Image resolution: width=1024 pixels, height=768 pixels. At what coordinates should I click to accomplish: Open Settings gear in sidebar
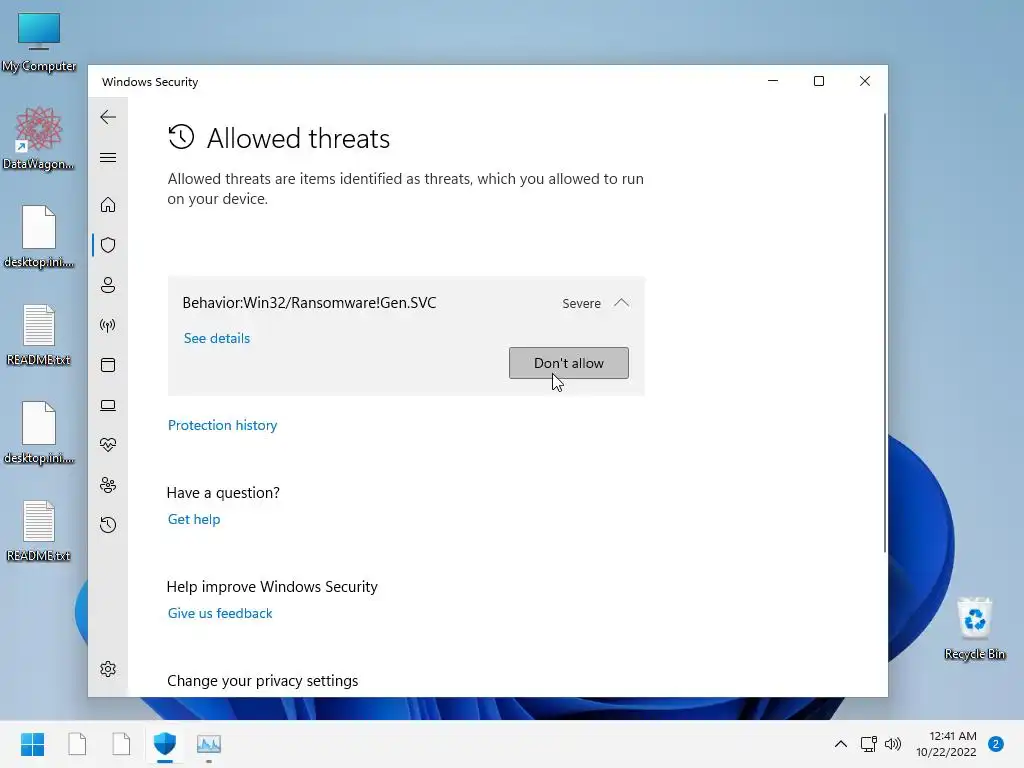[x=108, y=669]
